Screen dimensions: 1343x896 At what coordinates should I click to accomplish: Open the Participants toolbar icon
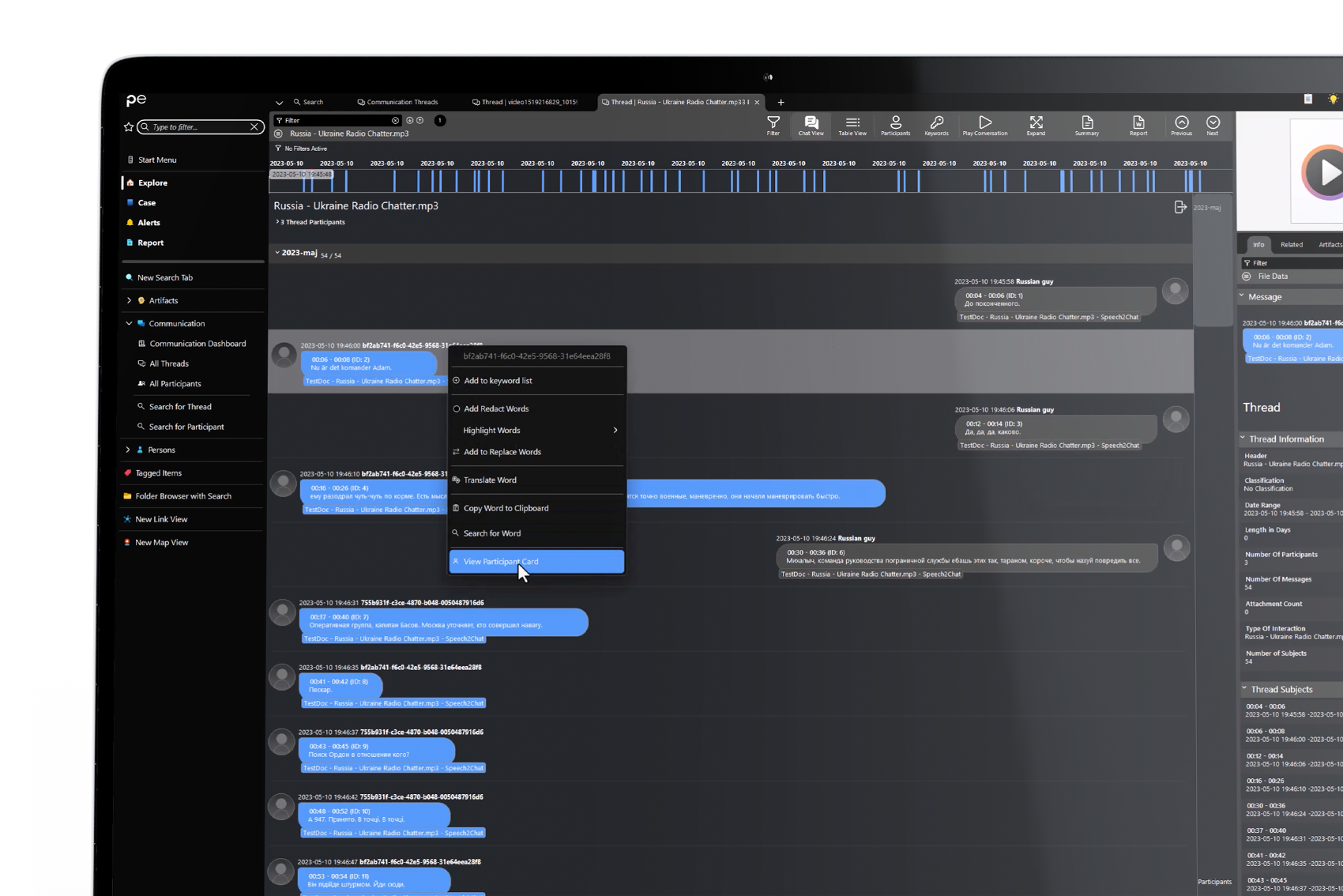coord(895,123)
